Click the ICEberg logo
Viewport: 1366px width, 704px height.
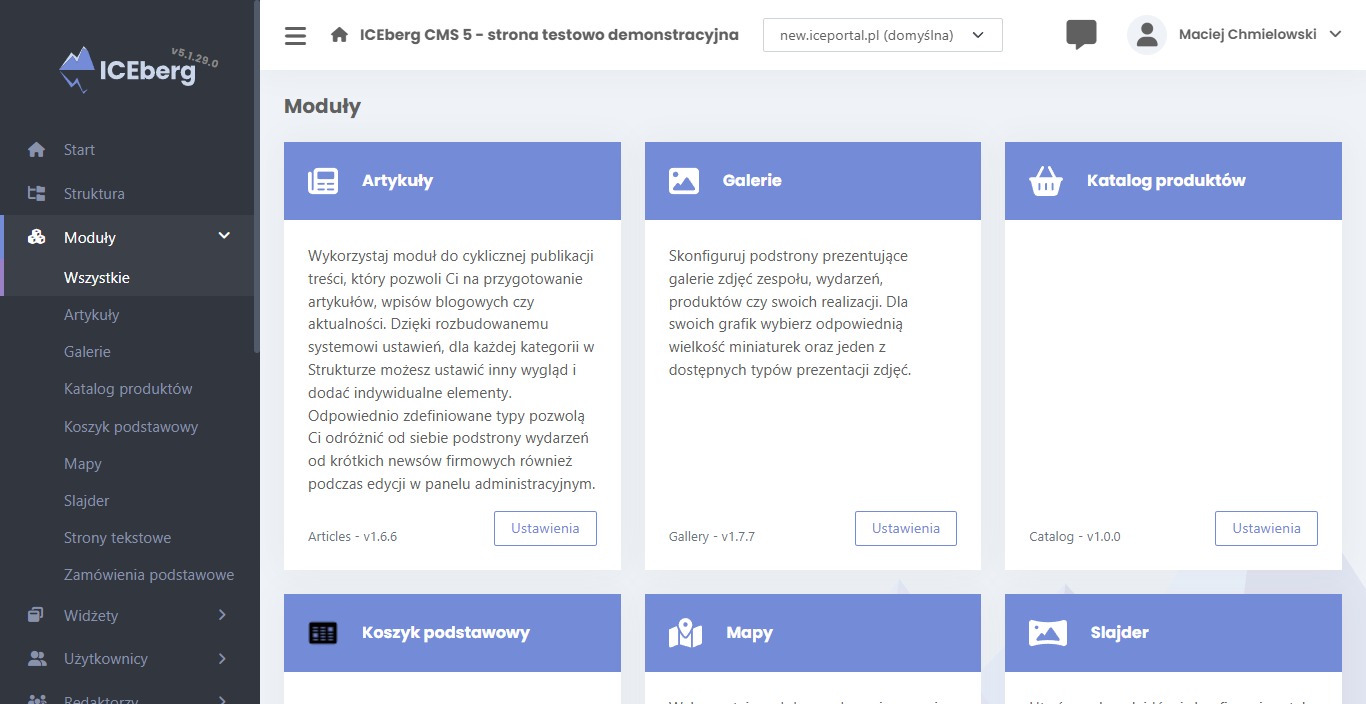coord(138,68)
